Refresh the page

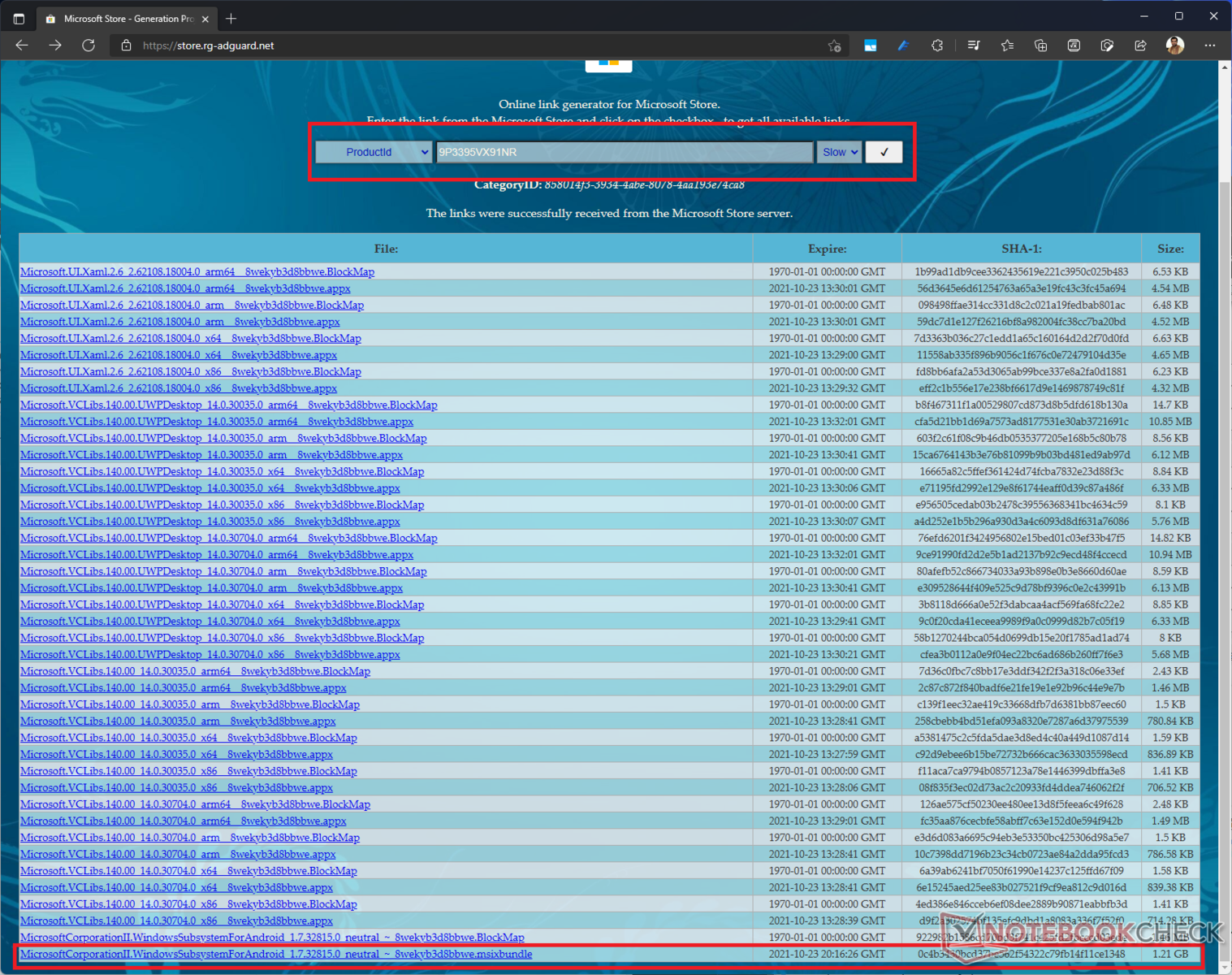89,45
